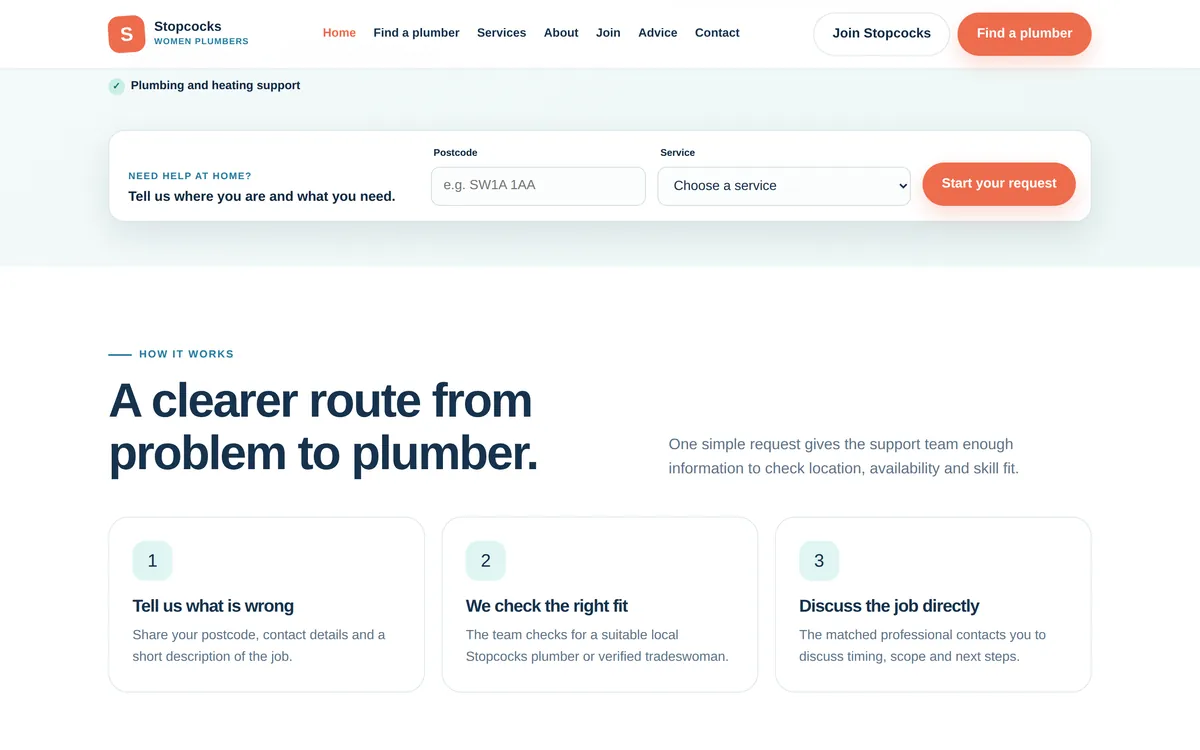Open Find a plumber in navigation menu

point(416,33)
